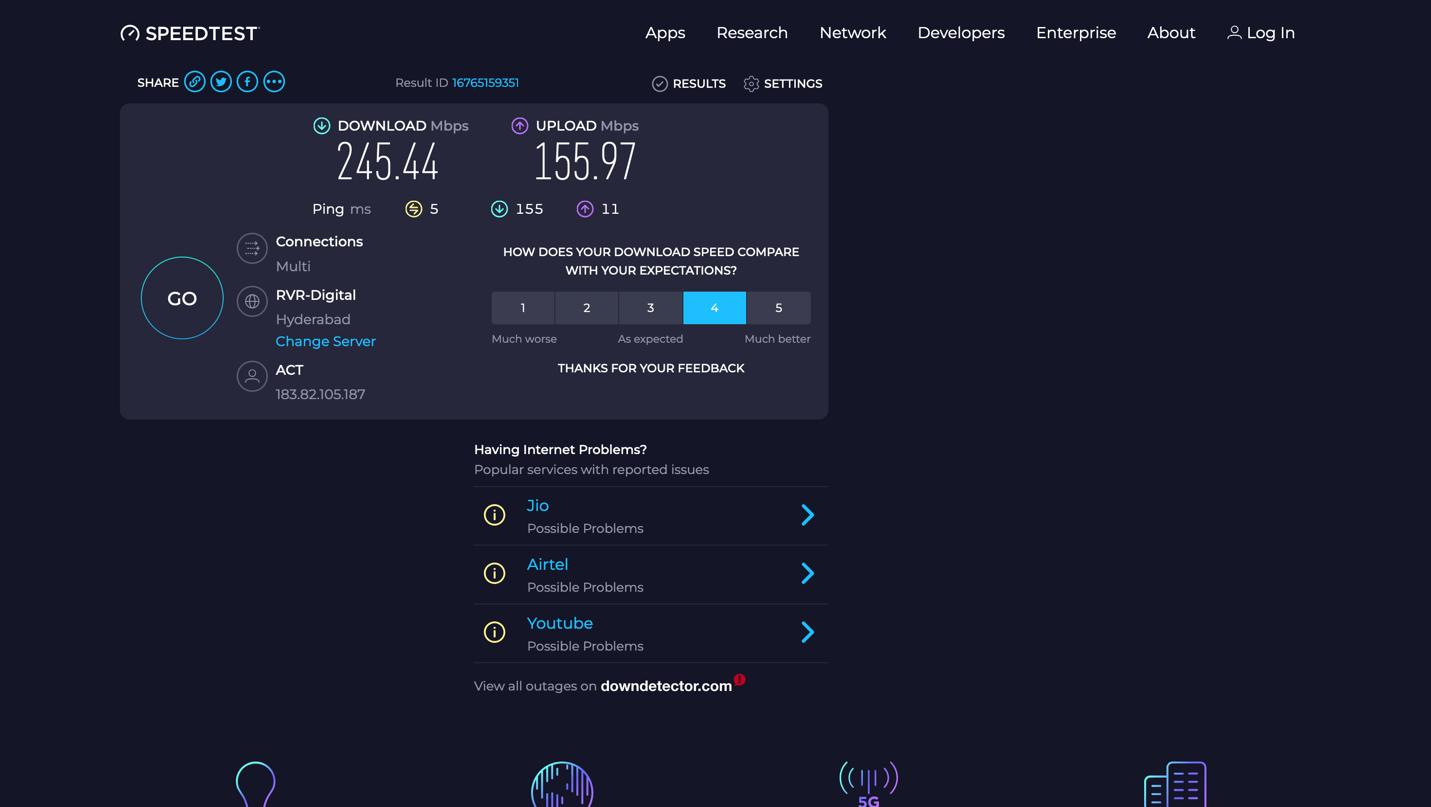The height and width of the screenshot is (807, 1431).
Task: Share result on Twitter
Action: [221, 82]
